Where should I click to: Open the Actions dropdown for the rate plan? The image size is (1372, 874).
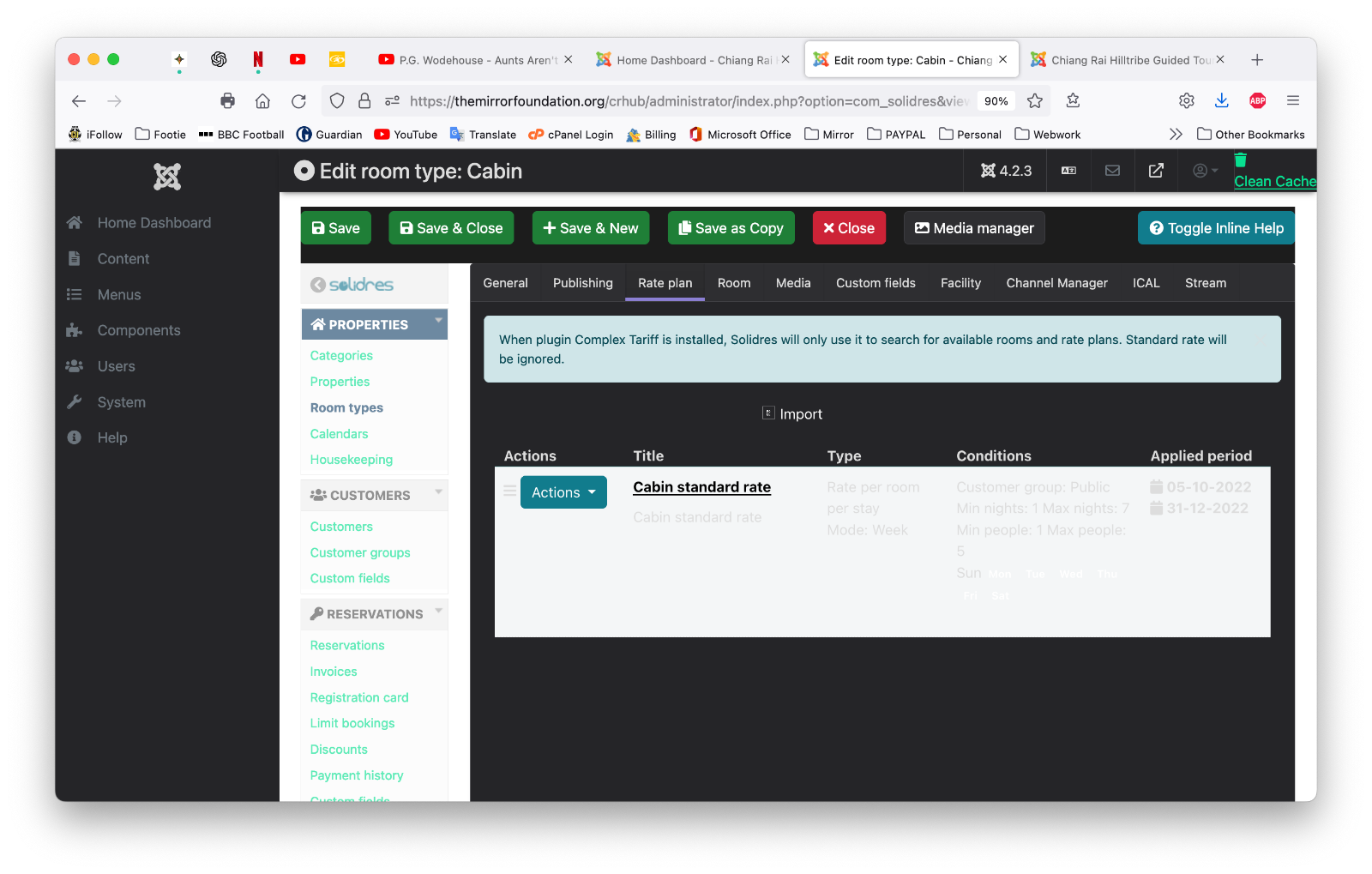click(x=563, y=492)
